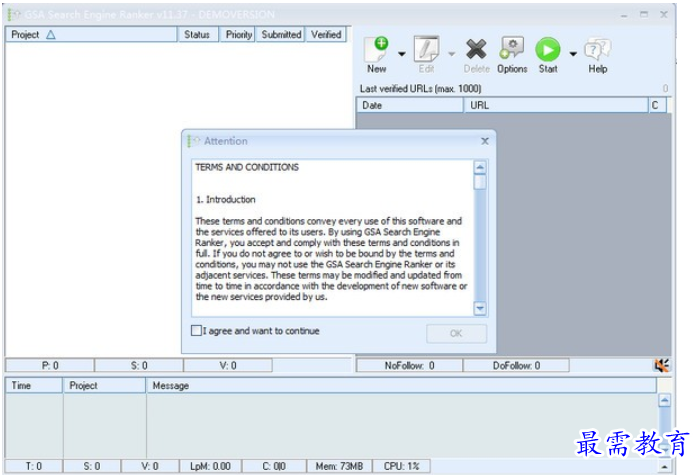Open the Start button dropdown arrow
Screen dimensions: 698x475
click(573, 54)
